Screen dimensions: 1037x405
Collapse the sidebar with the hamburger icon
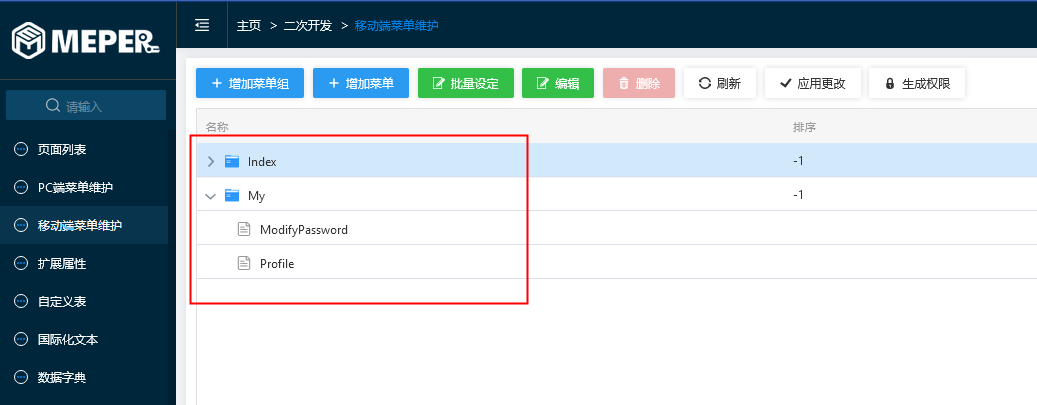tap(202, 26)
